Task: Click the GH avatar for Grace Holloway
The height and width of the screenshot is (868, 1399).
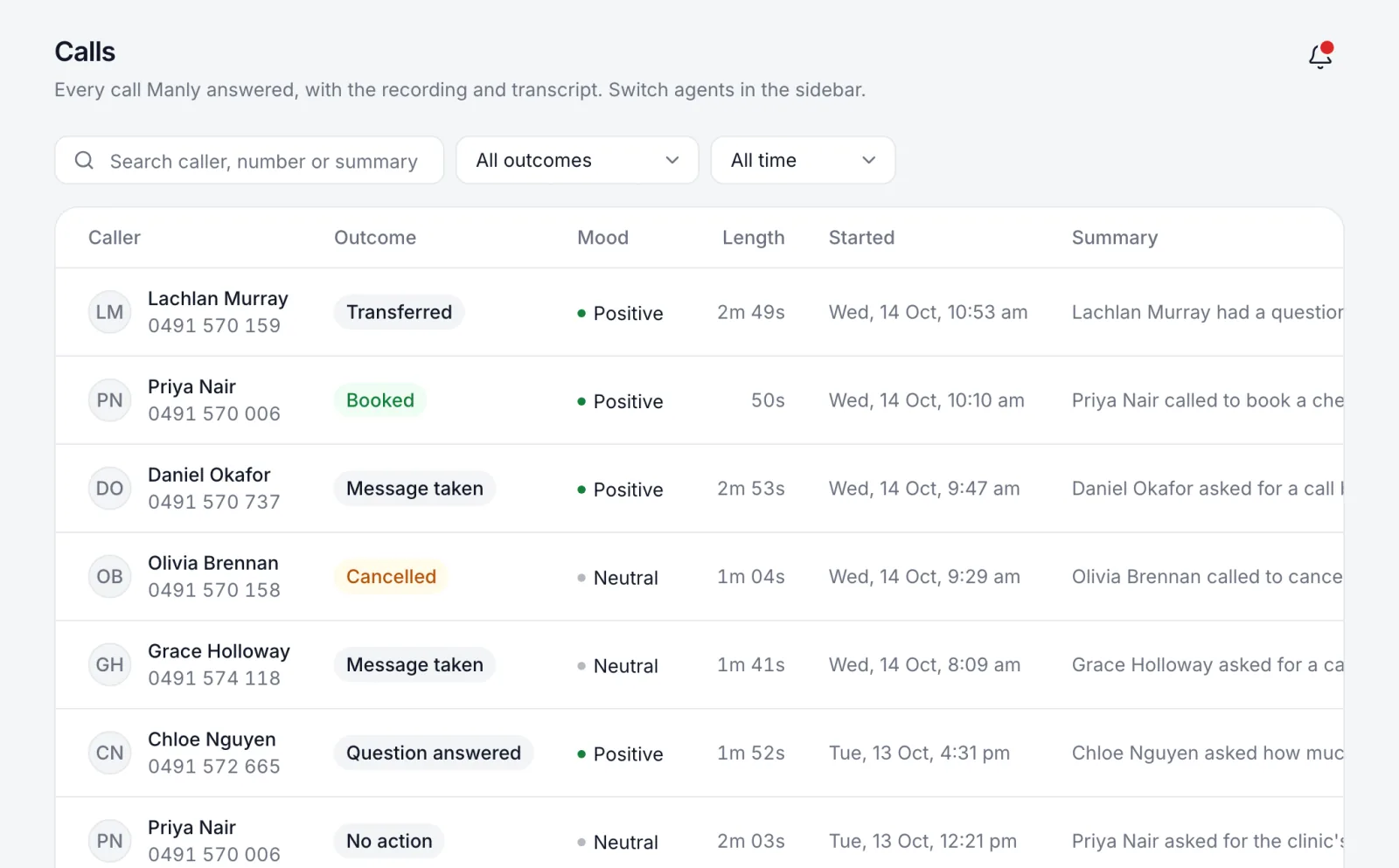Action: tap(109, 665)
